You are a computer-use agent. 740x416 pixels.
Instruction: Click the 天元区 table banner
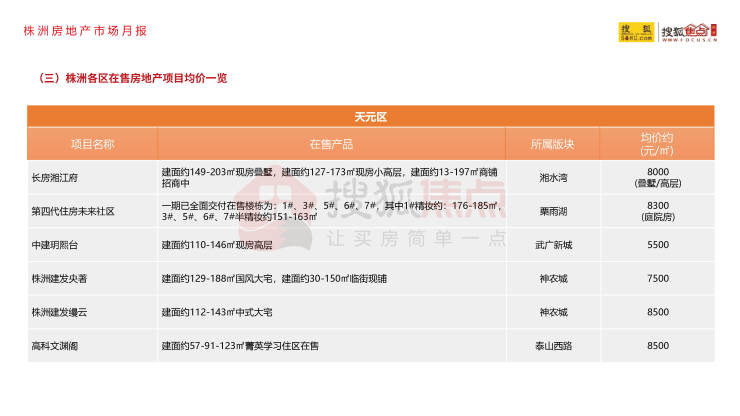pos(370,117)
